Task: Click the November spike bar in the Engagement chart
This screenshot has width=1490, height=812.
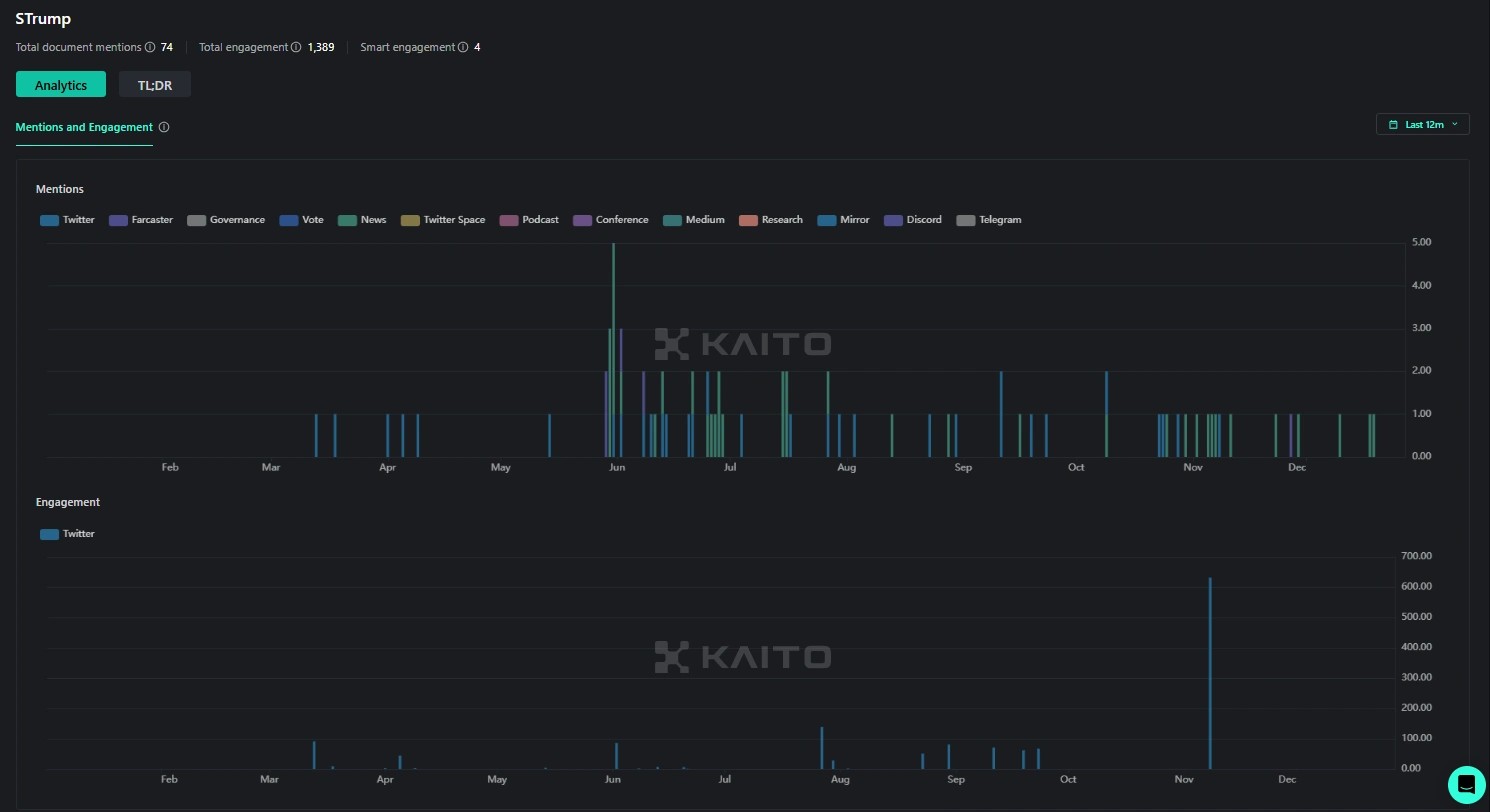Action: click(1210, 673)
